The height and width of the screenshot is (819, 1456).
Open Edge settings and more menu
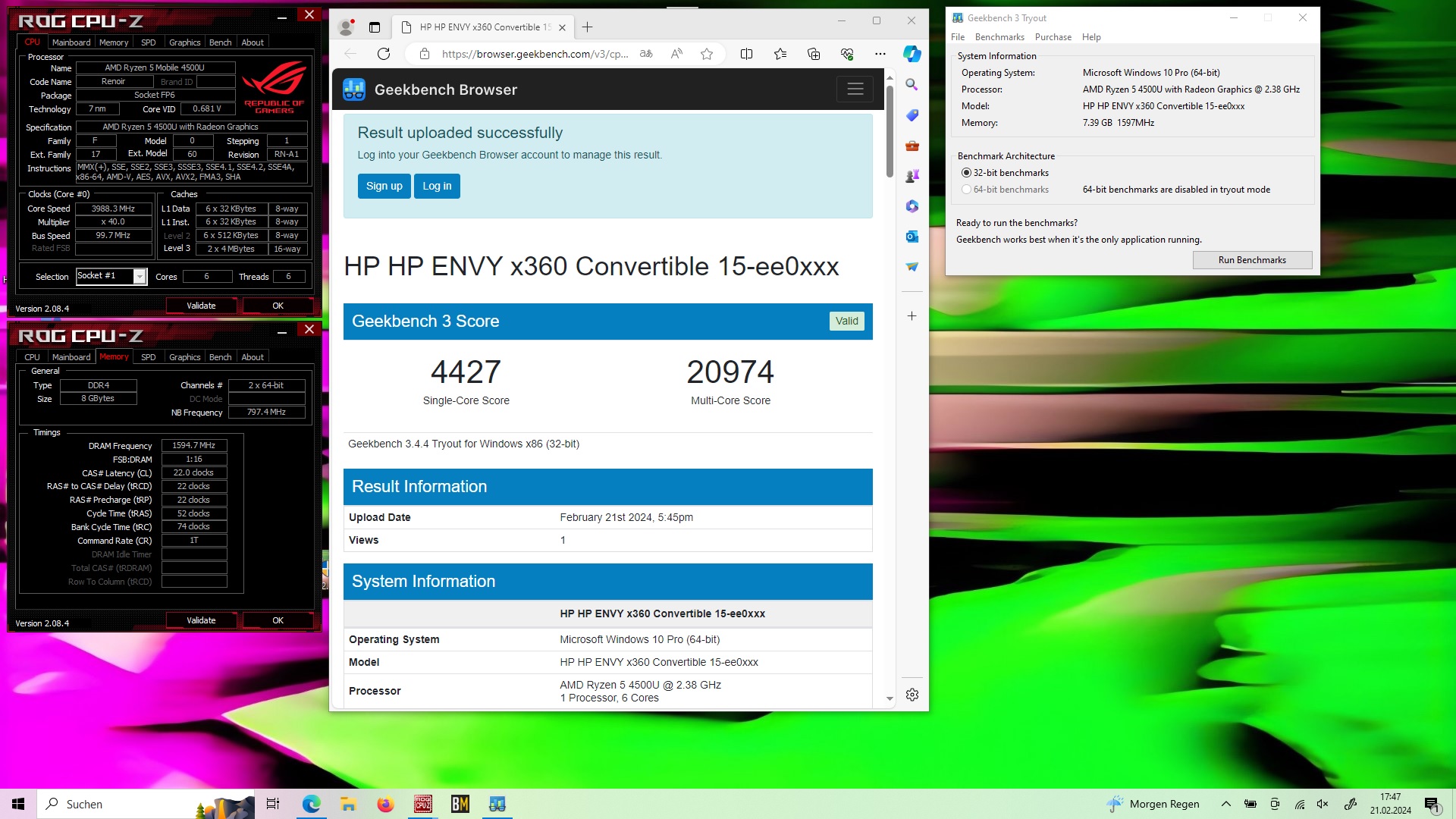click(x=880, y=54)
